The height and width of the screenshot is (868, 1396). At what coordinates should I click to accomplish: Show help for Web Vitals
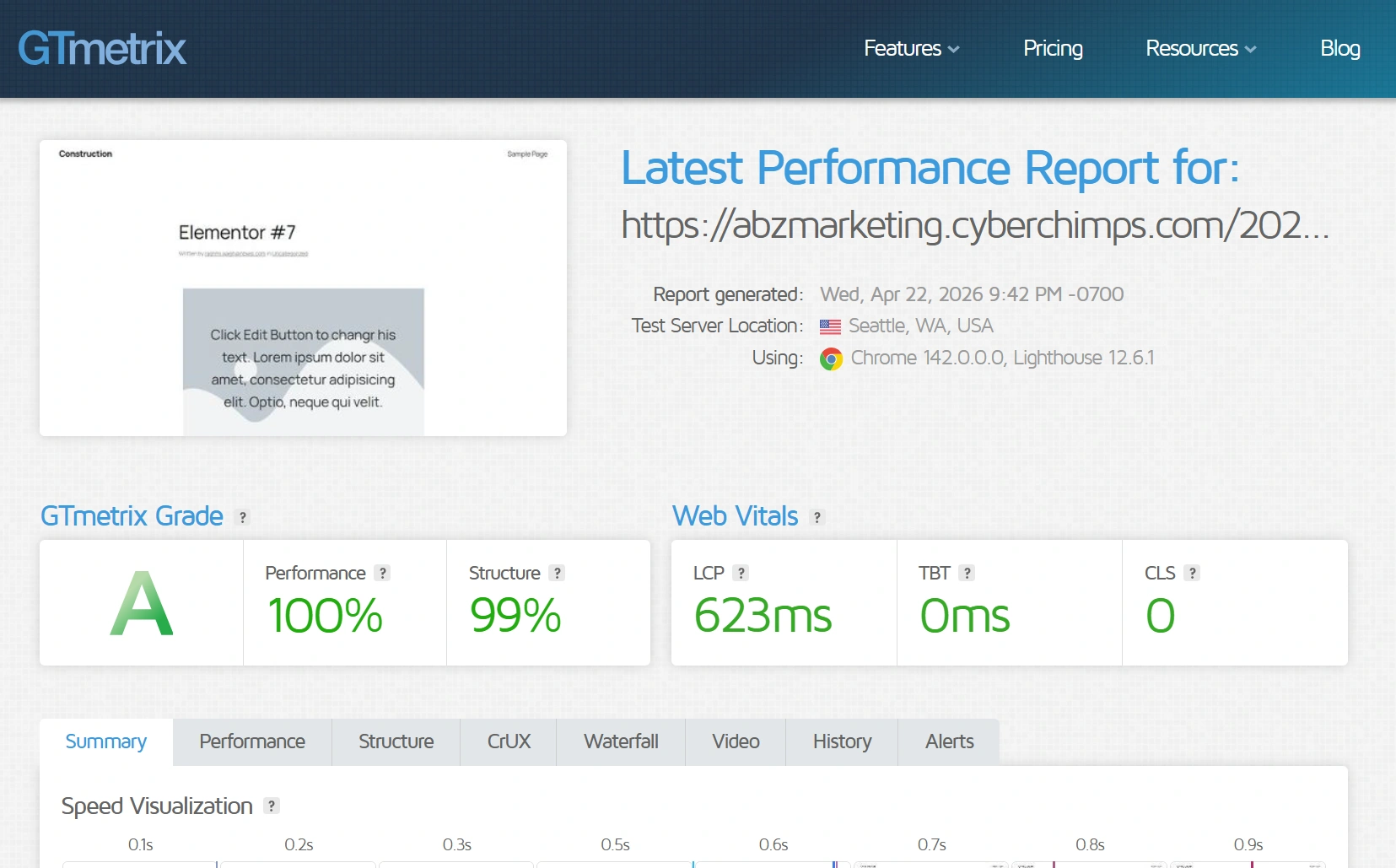(x=817, y=517)
